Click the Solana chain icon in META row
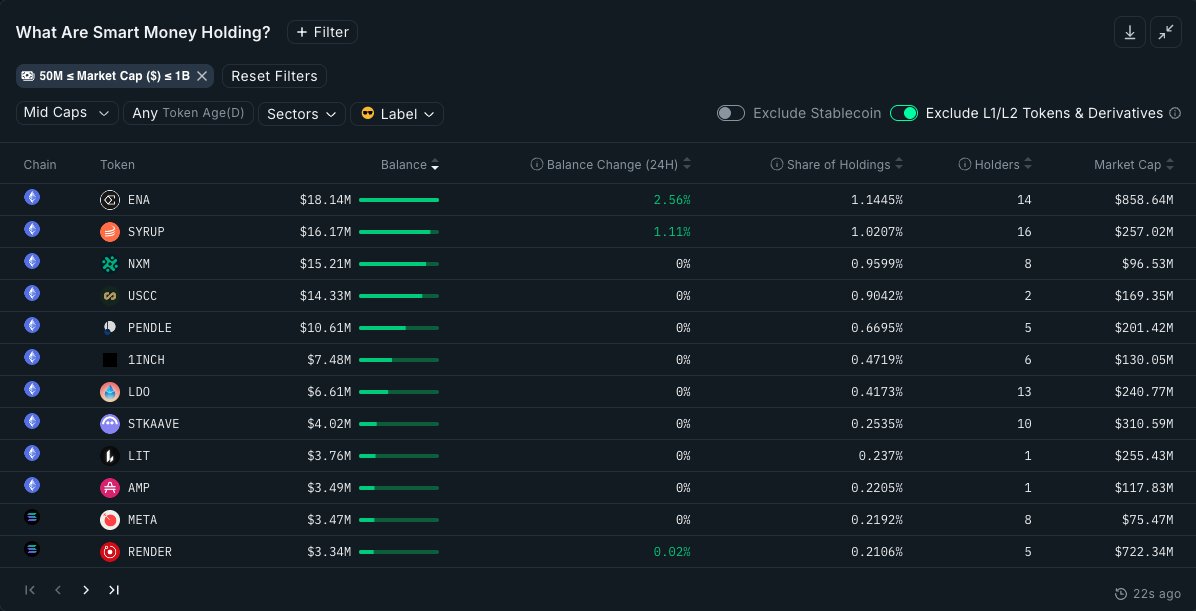Screen dimensions: 1196x611 coord(32,519)
